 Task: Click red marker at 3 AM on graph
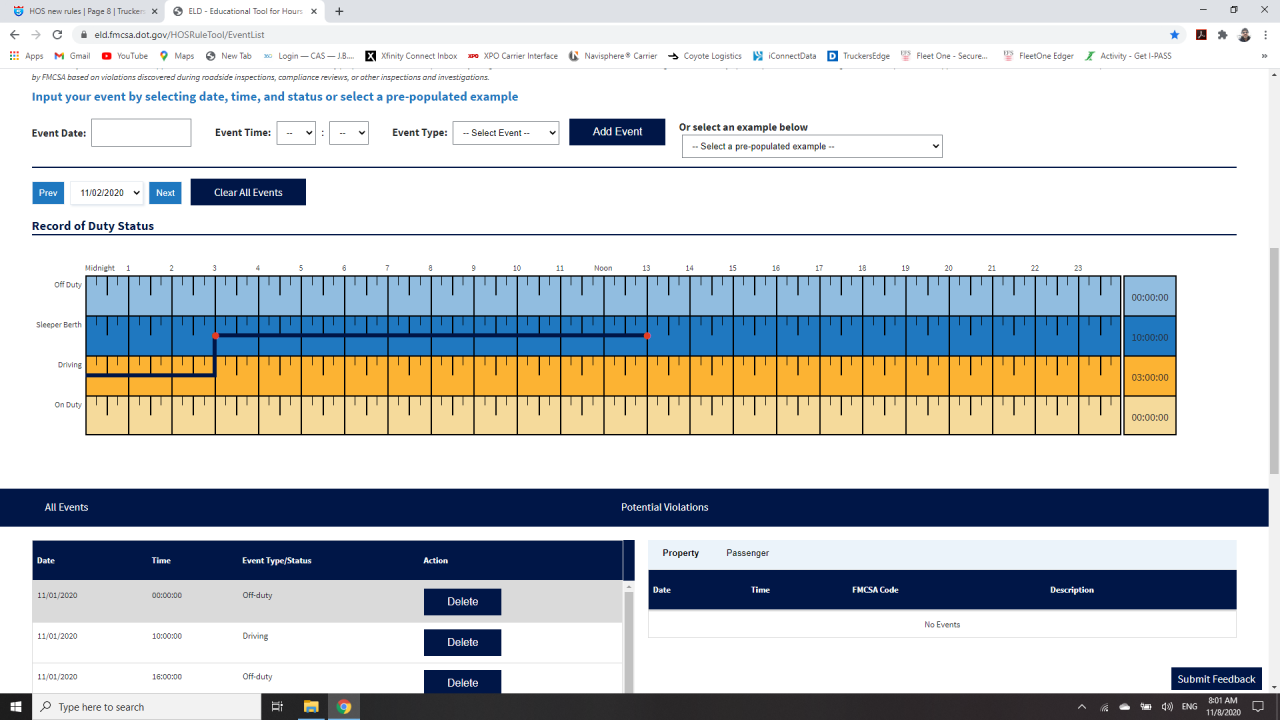(x=215, y=336)
